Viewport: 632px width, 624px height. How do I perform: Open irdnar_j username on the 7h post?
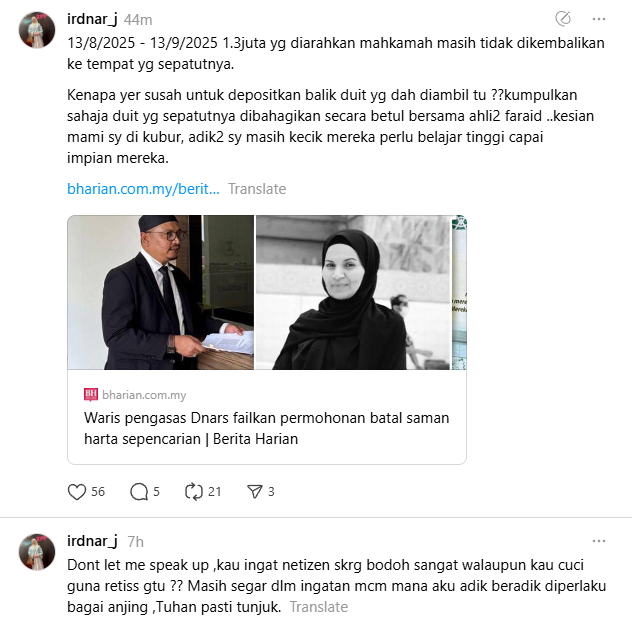pos(92,541)
